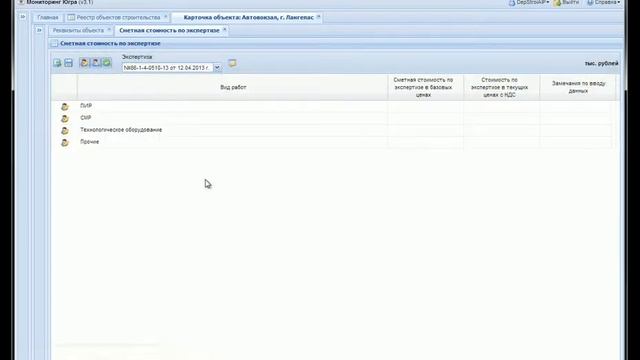Click the second person icon in the toolbar
Viewport: 640px width, 360px height.
pos(96,62)
